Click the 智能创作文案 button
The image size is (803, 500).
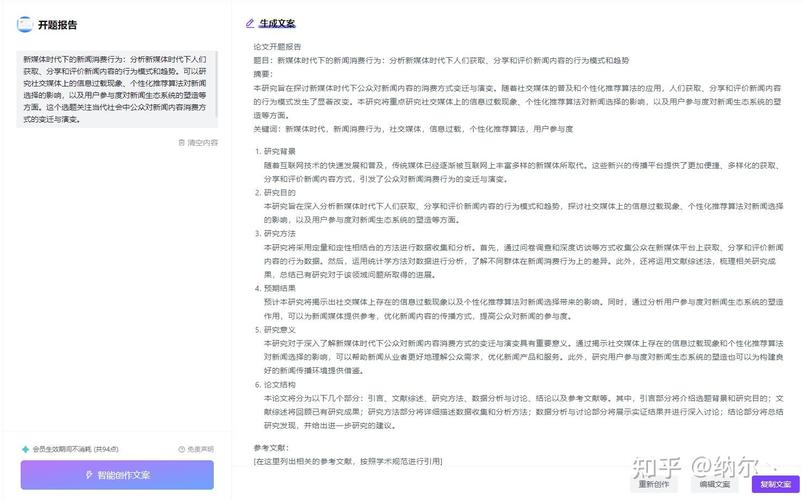coord(117,475)
